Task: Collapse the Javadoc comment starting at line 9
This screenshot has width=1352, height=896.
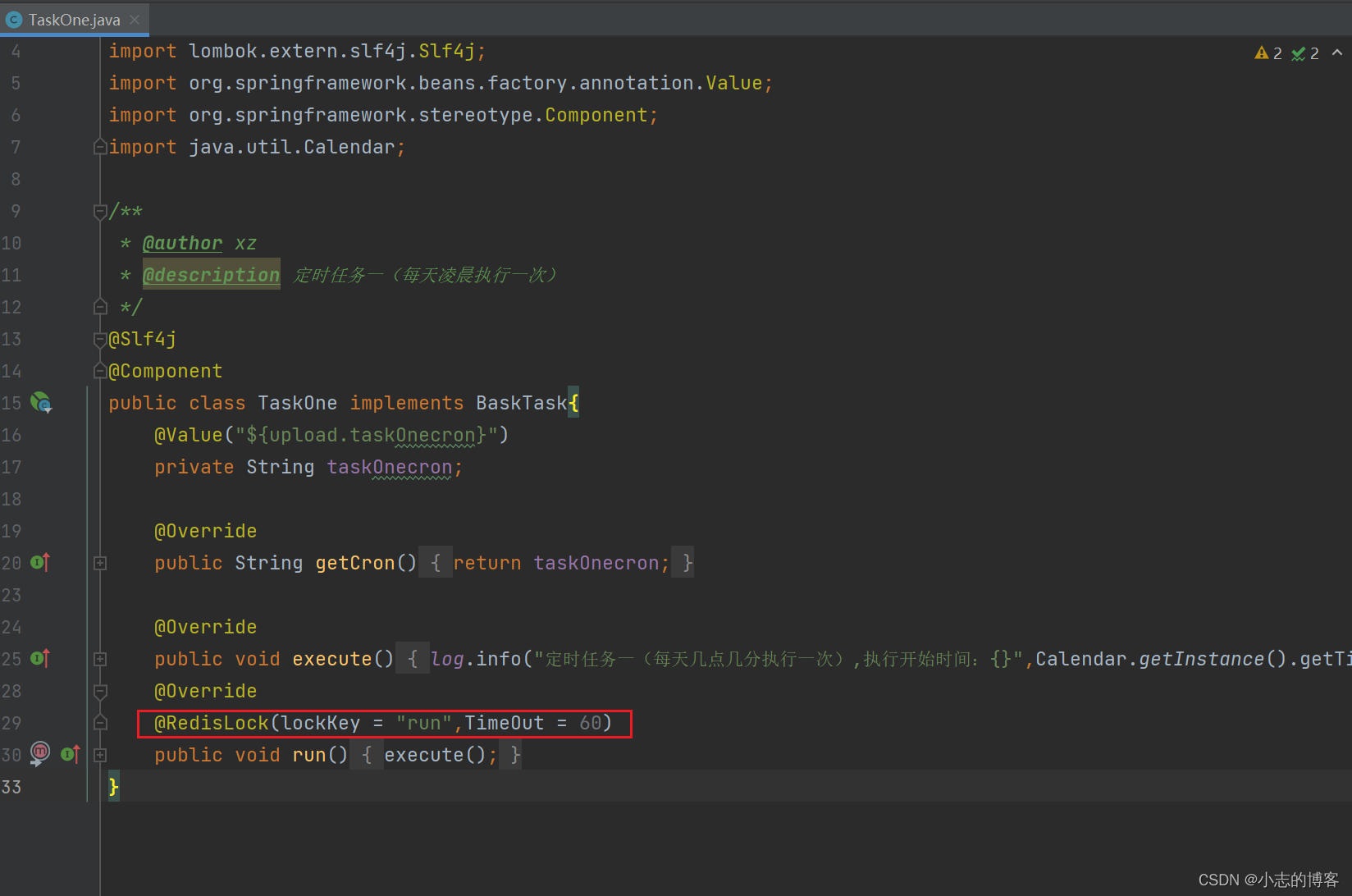Action: pyautogui.click(x=100, y=212)
